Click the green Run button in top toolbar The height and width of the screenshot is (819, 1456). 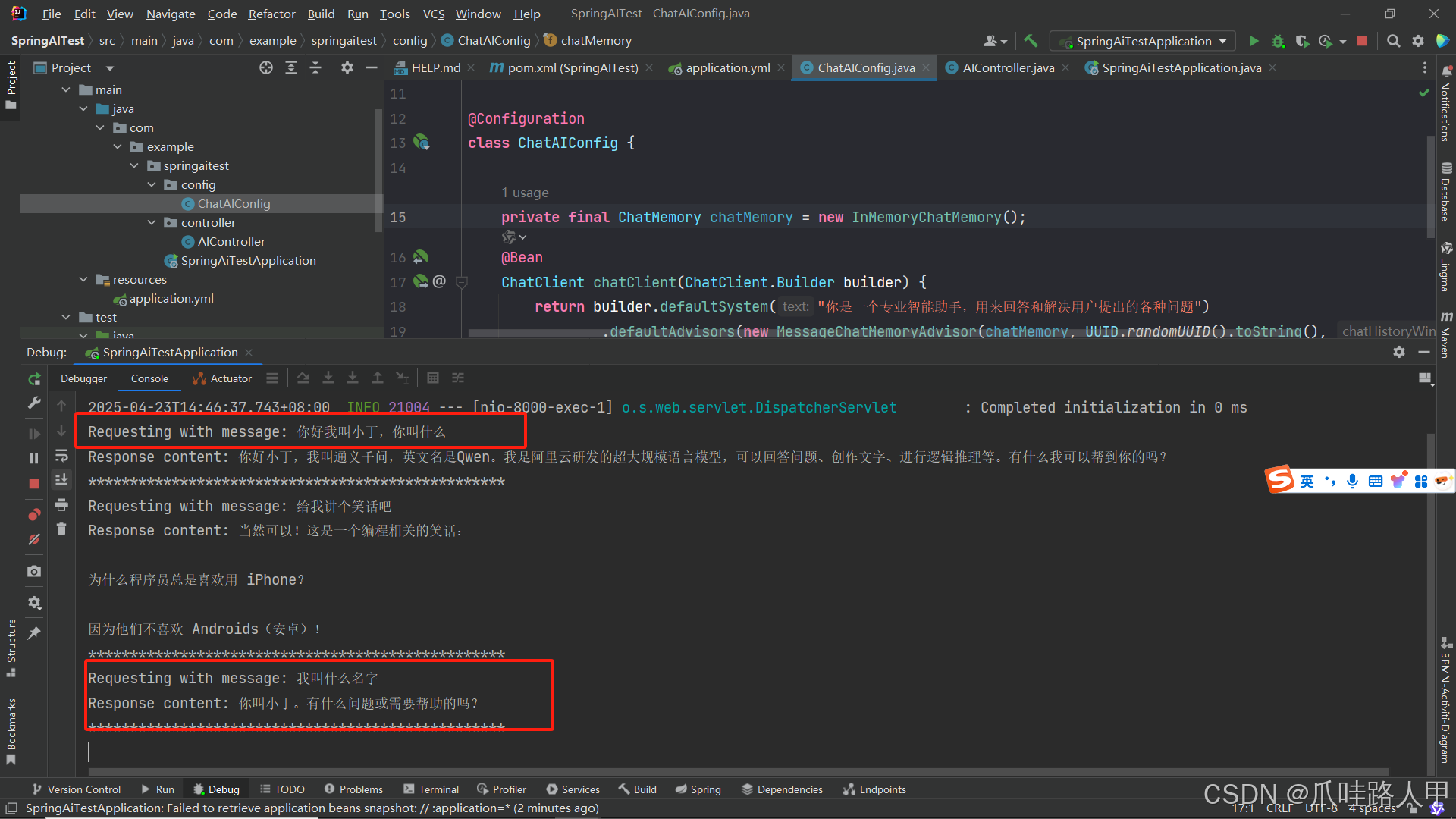coord(1254,41)
